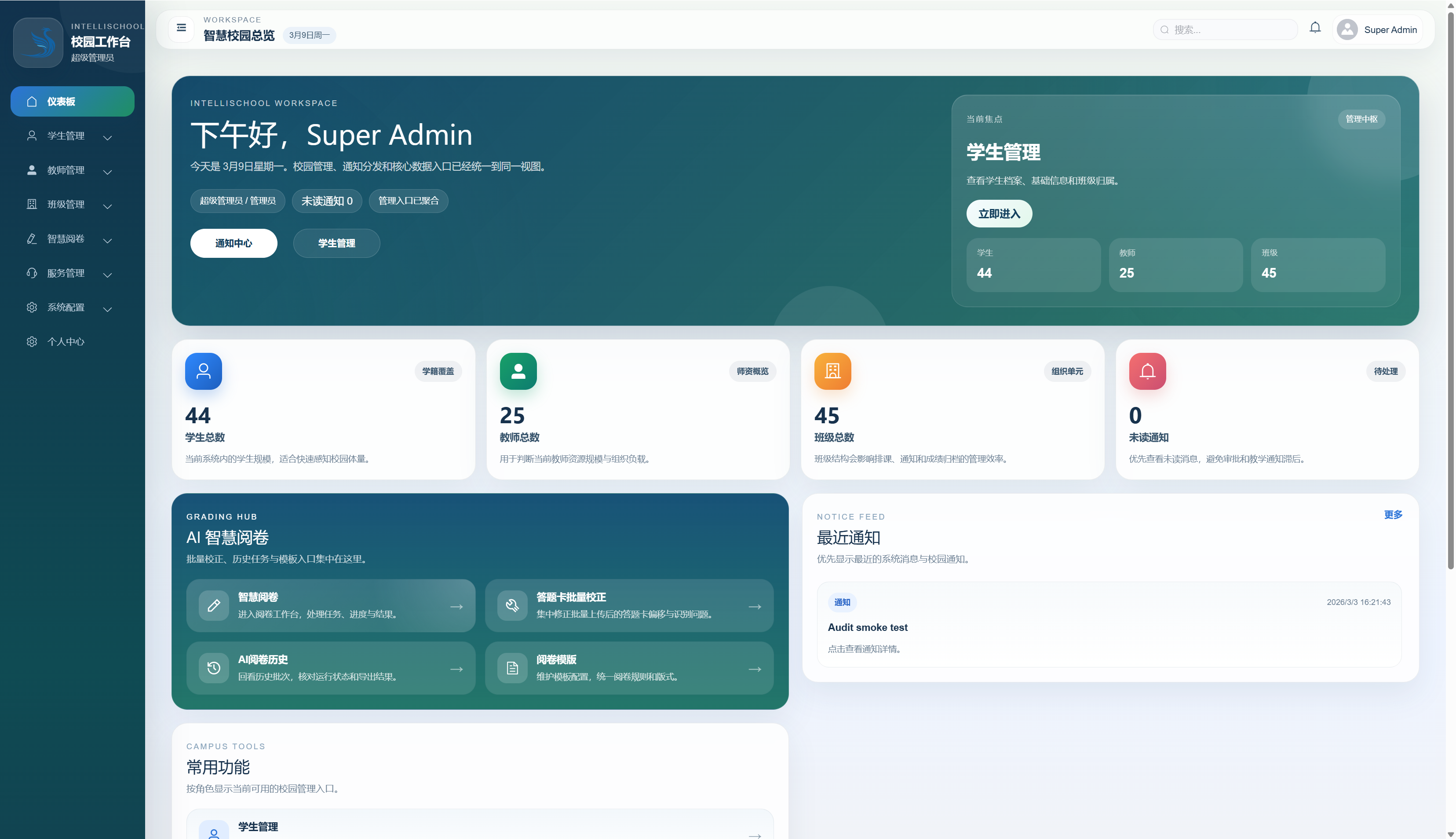Click the red bell icon on the 未读通知 card
This screenshot has height=839, width=1456.
(1147, 372)
